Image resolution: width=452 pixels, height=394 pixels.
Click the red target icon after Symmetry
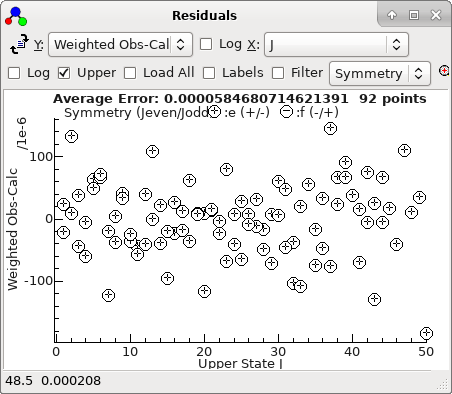[444, 71]
